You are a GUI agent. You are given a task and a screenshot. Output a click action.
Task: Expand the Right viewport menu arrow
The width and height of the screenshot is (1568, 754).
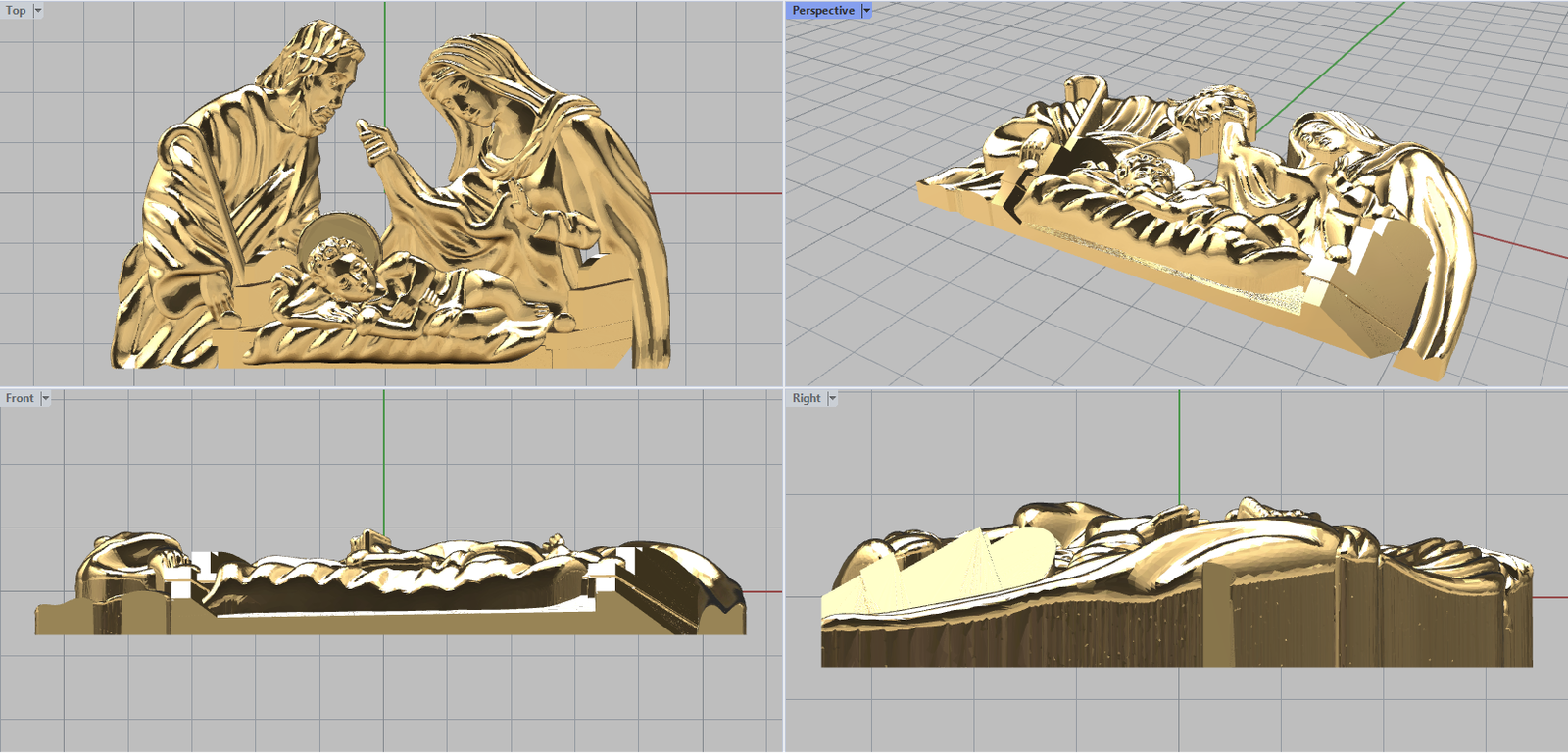point(832,398)
